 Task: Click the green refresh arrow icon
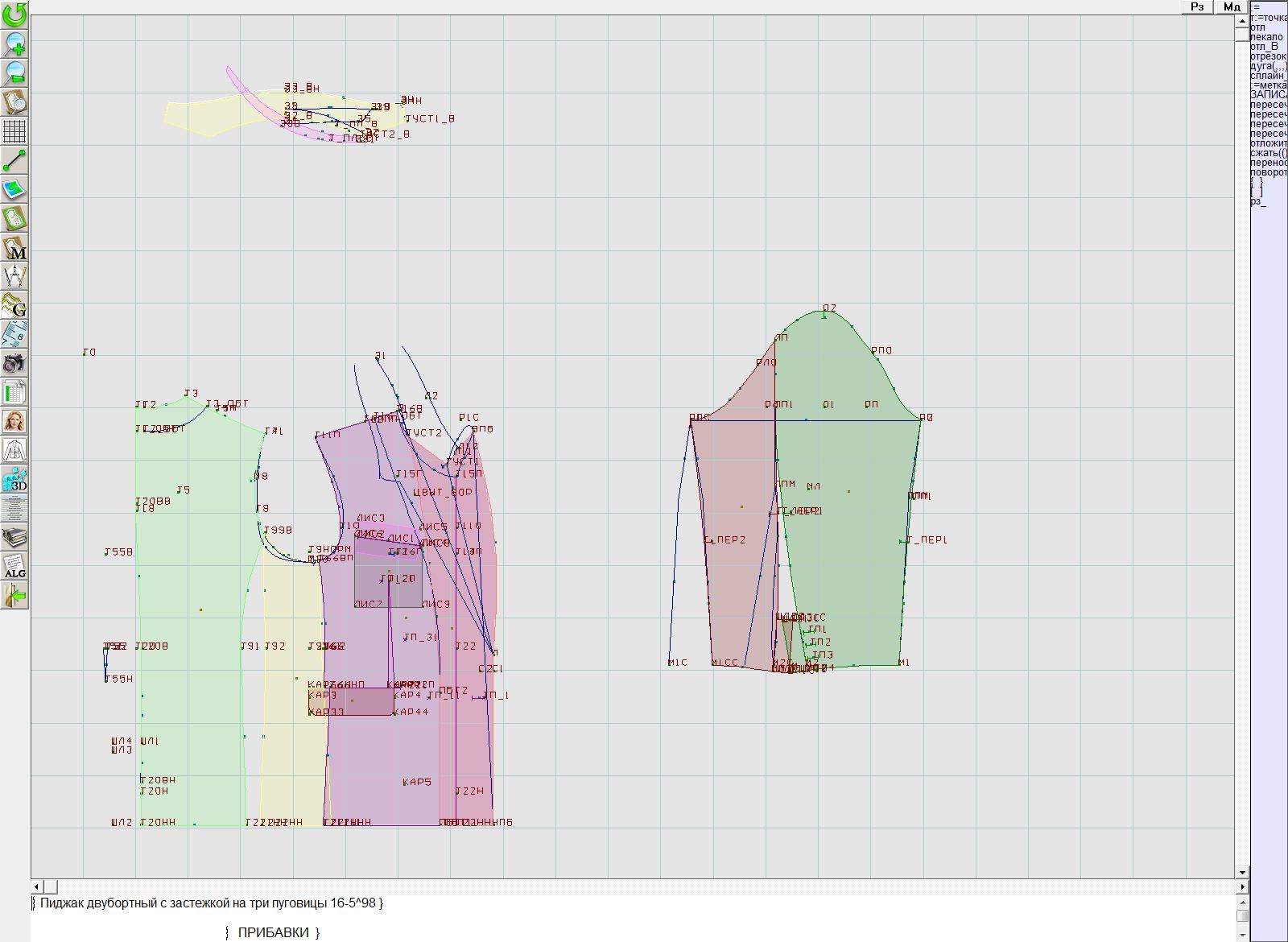pos(14,14)
